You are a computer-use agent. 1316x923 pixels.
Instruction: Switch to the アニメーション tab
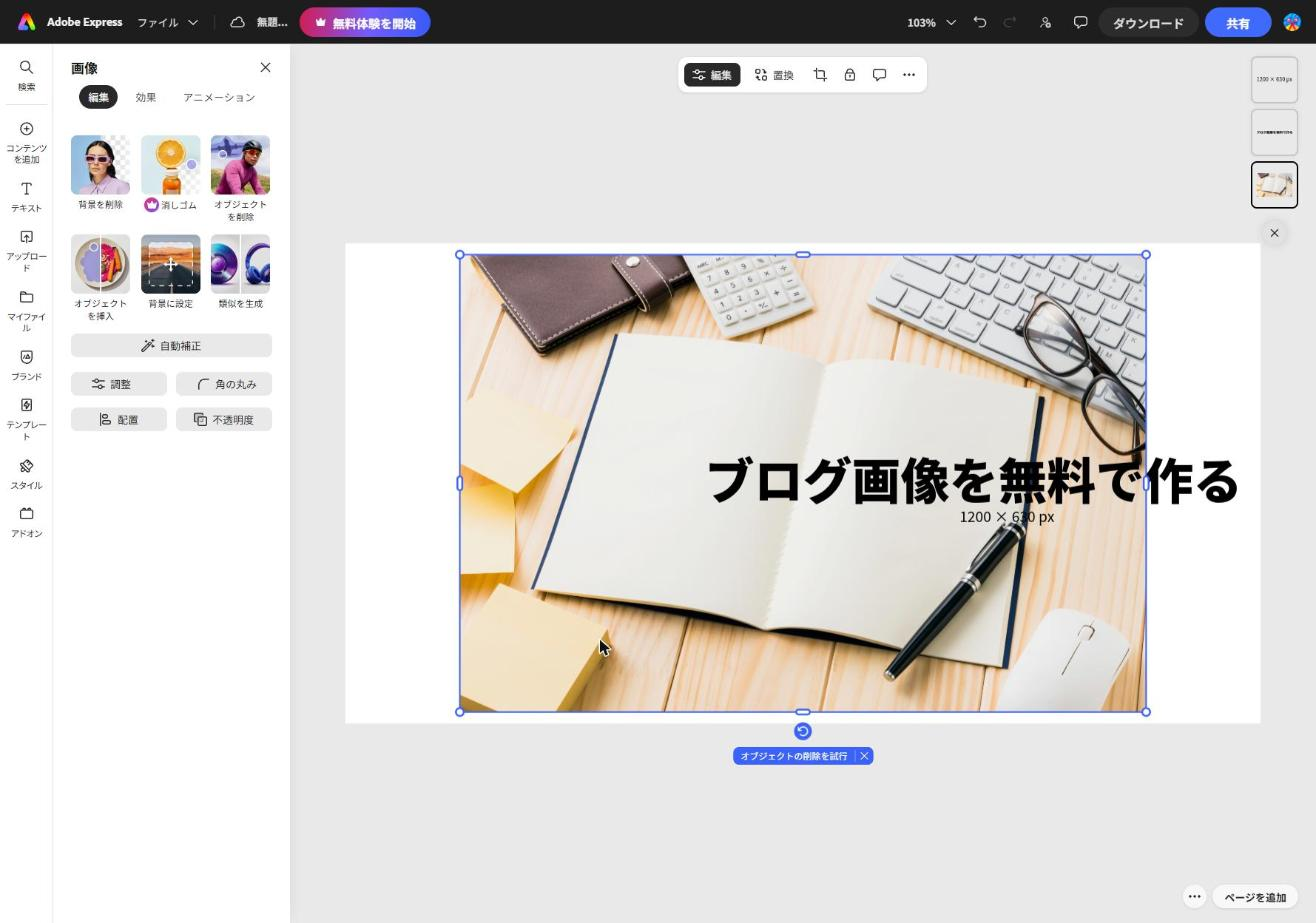click(219, 97)
